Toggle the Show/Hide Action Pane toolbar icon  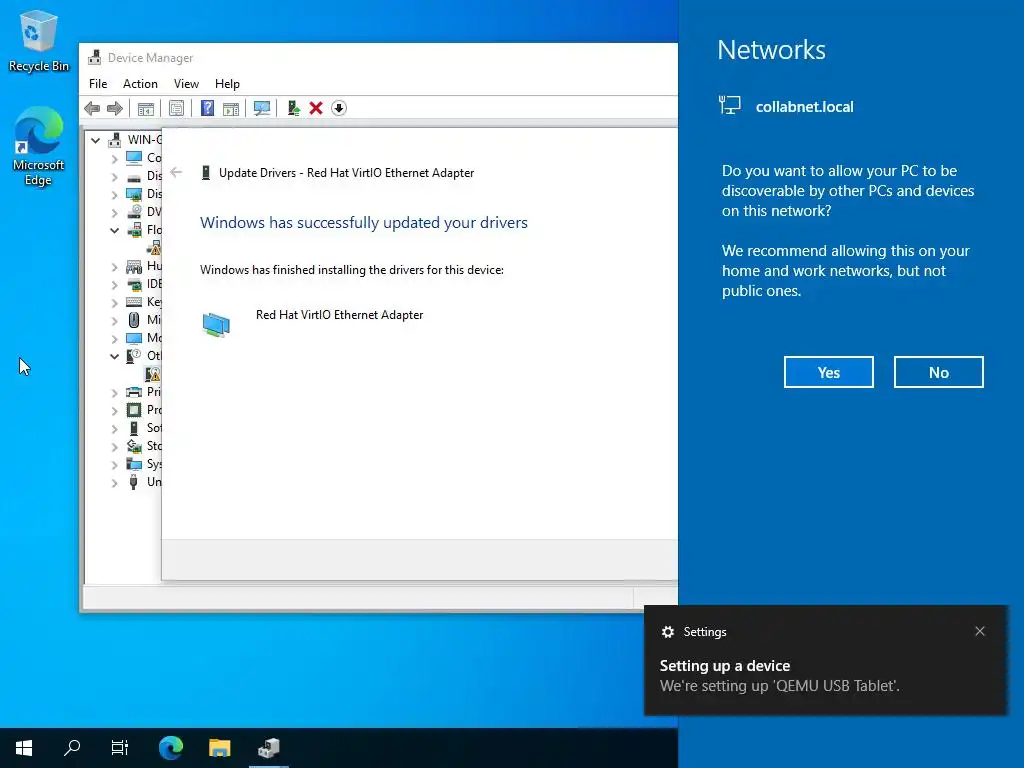[231, 108]
